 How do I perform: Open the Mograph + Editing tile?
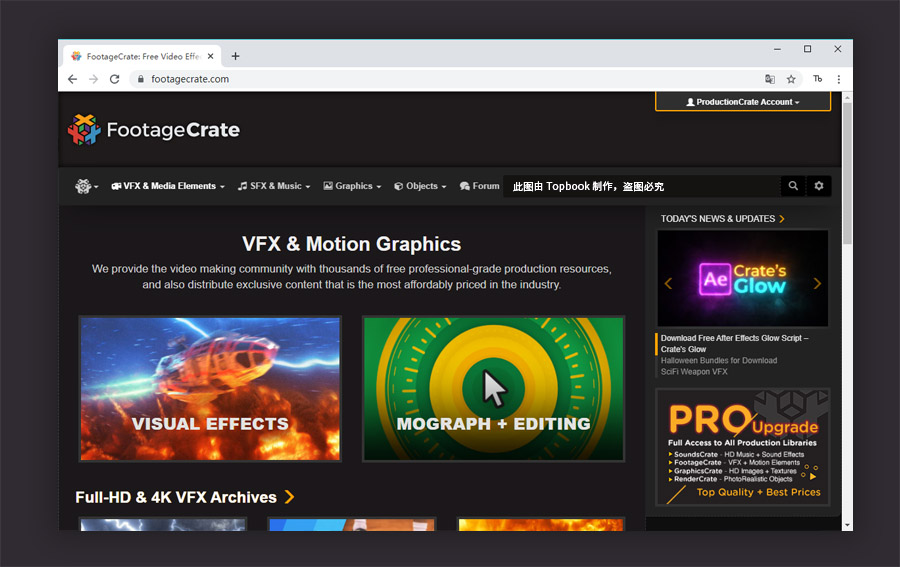point(494,389)
